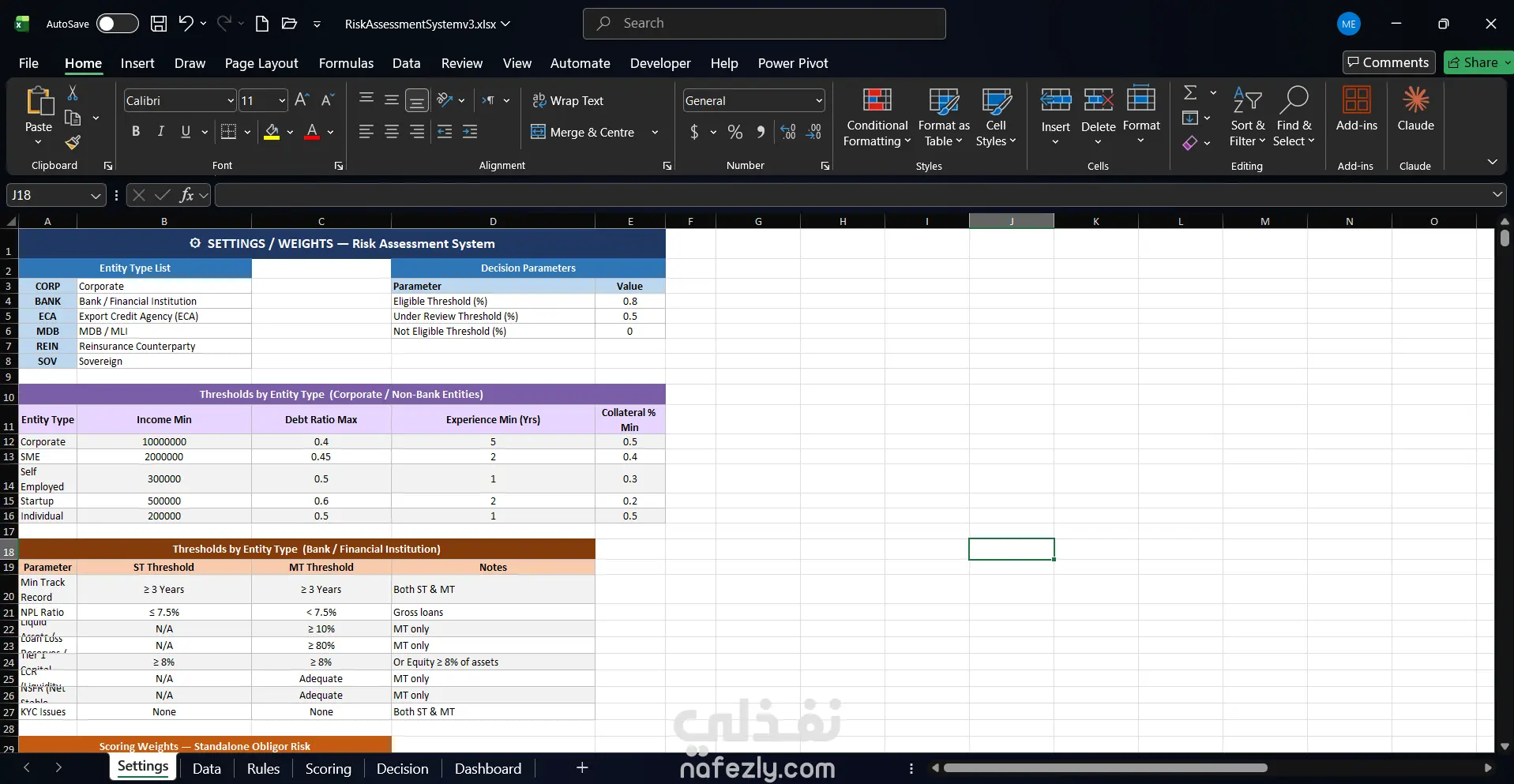Click the Copy icon in Clipboard group
The width and height of the screenshot is (1514, 784).
point(73,118)
